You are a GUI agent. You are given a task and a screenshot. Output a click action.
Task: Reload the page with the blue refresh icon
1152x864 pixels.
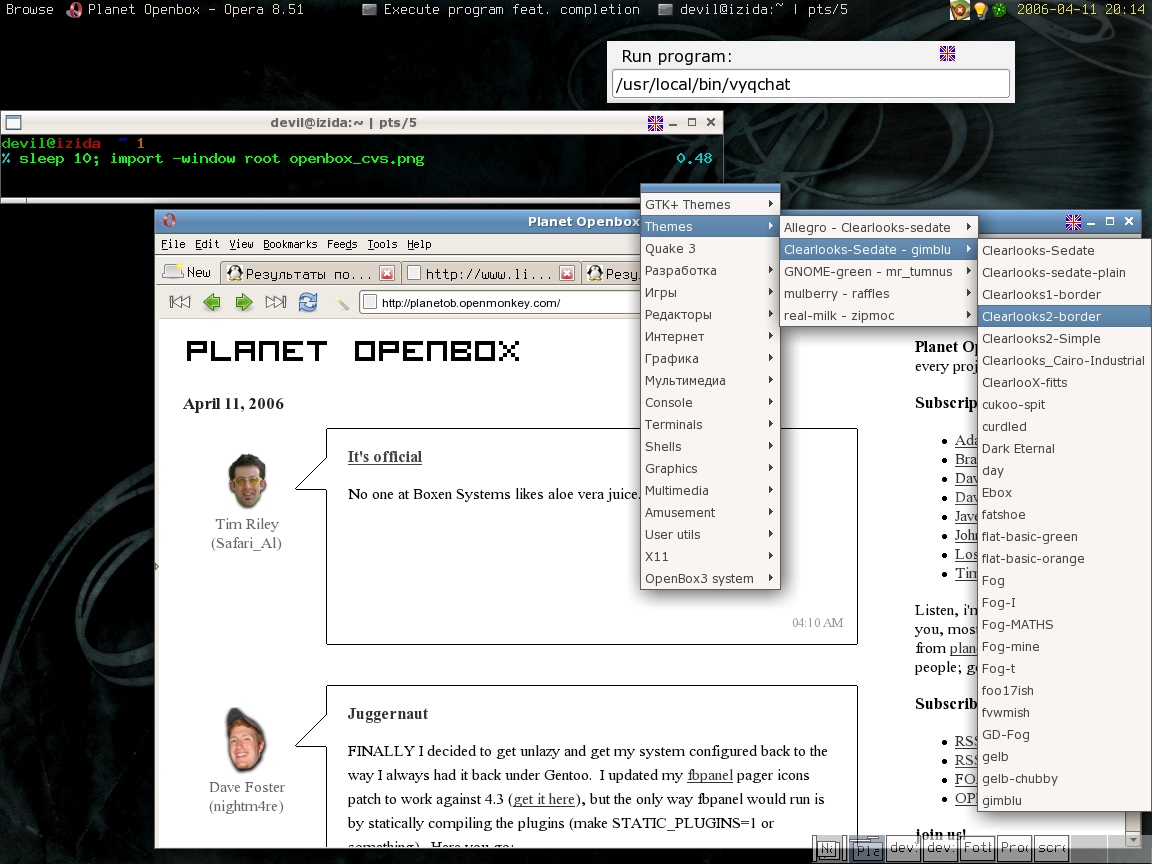pos(308,302)
